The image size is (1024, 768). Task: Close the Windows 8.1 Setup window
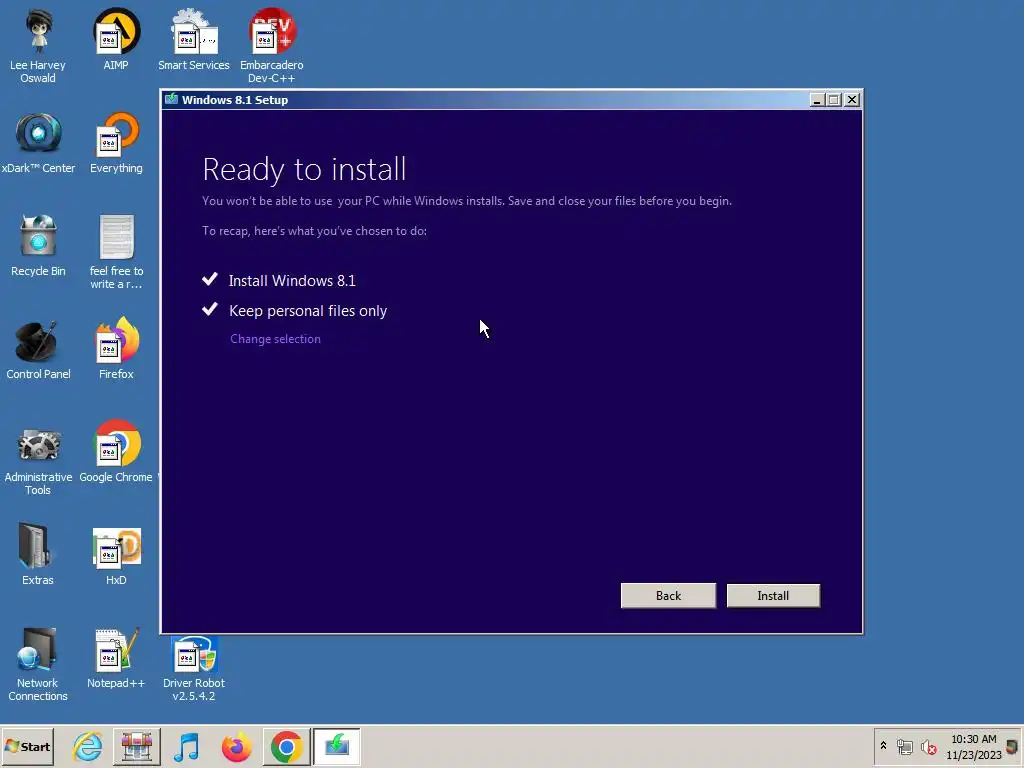point(852,100)
